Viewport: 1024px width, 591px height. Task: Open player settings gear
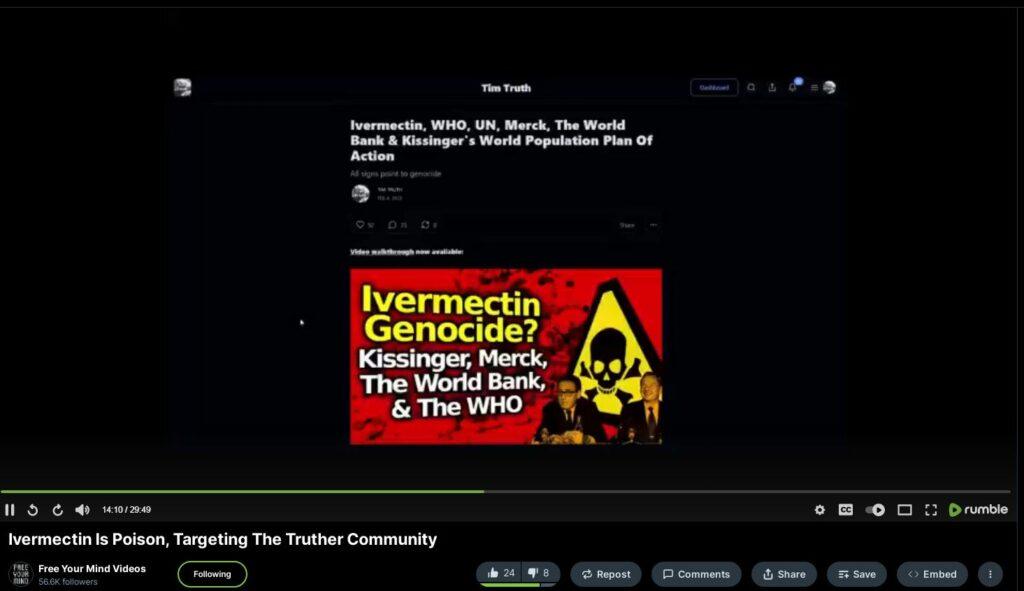coord(820,510)
